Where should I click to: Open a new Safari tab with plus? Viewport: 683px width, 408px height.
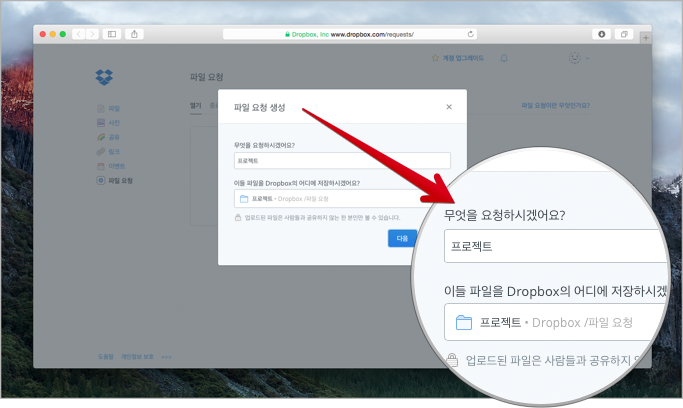pos(646,38)
